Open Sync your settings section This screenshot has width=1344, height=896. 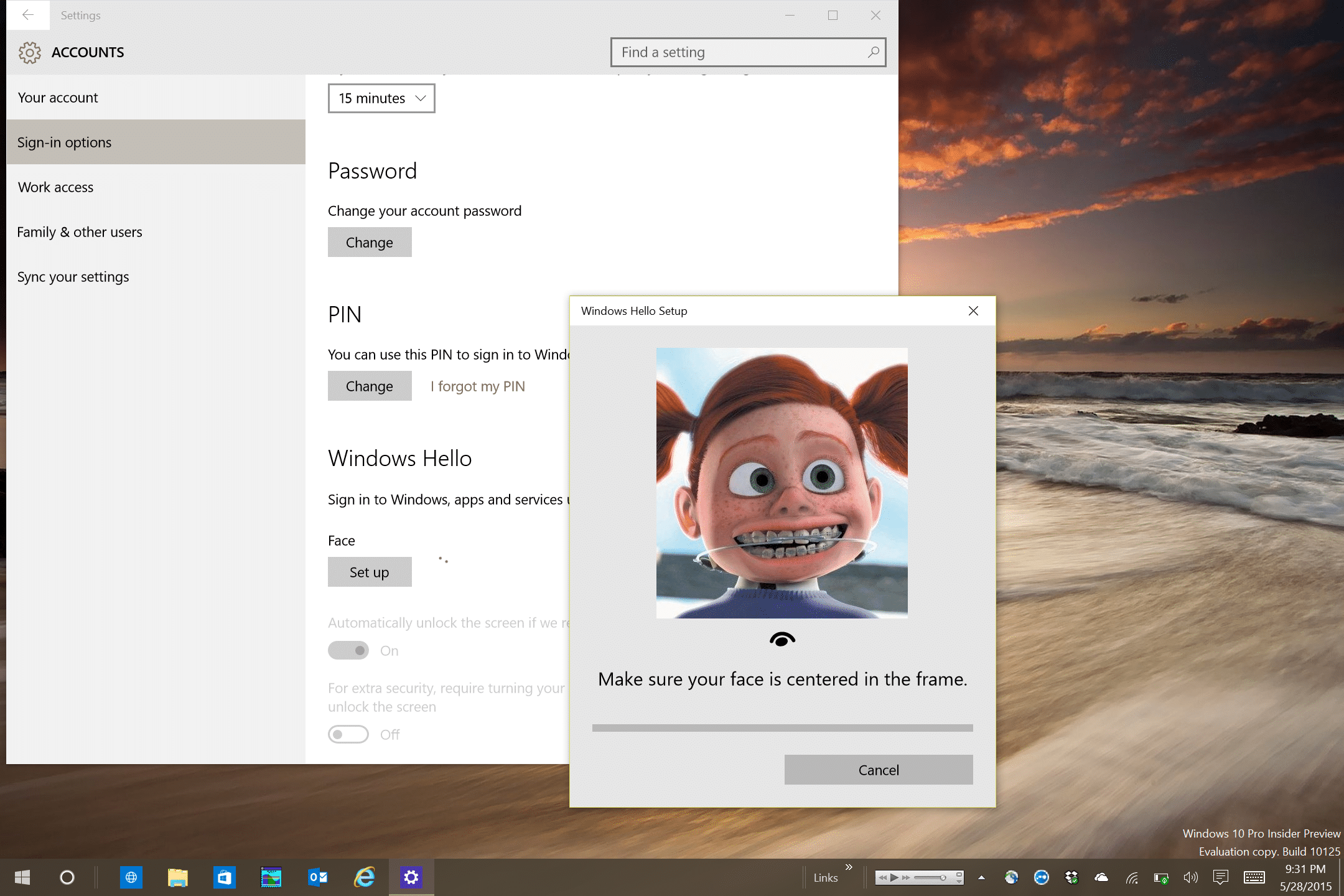pyautogui.click(x=156, y=277)
